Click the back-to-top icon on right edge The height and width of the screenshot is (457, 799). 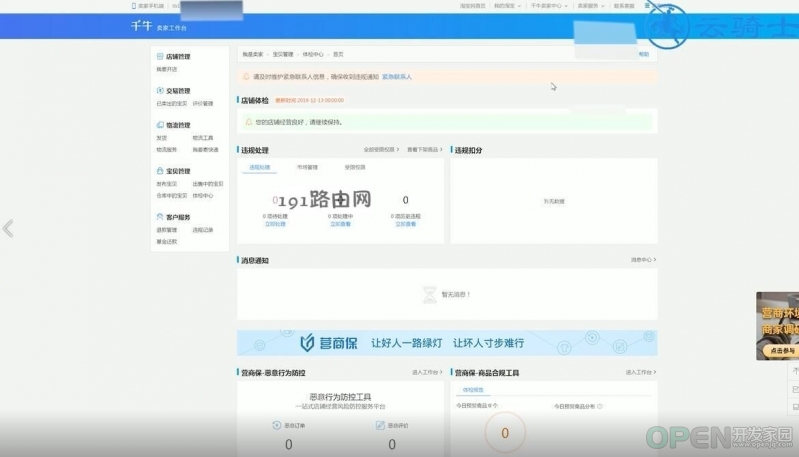click(x=795, y=371)
